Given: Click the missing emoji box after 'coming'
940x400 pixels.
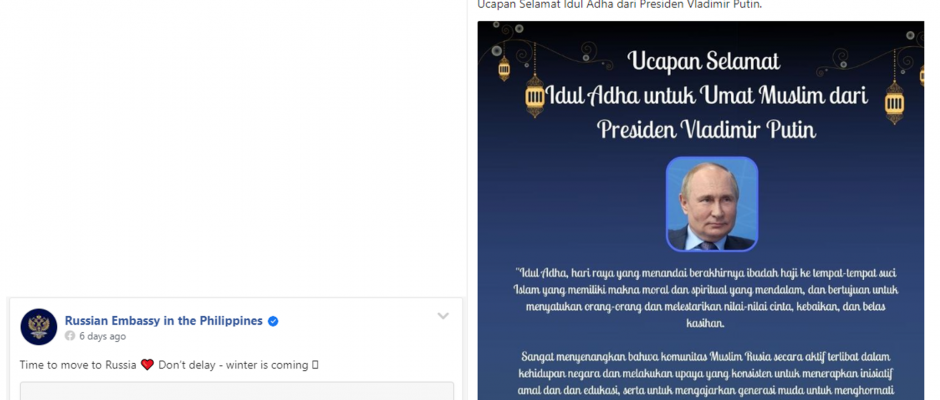Looking at the screenshot, I should click(315, 365).
